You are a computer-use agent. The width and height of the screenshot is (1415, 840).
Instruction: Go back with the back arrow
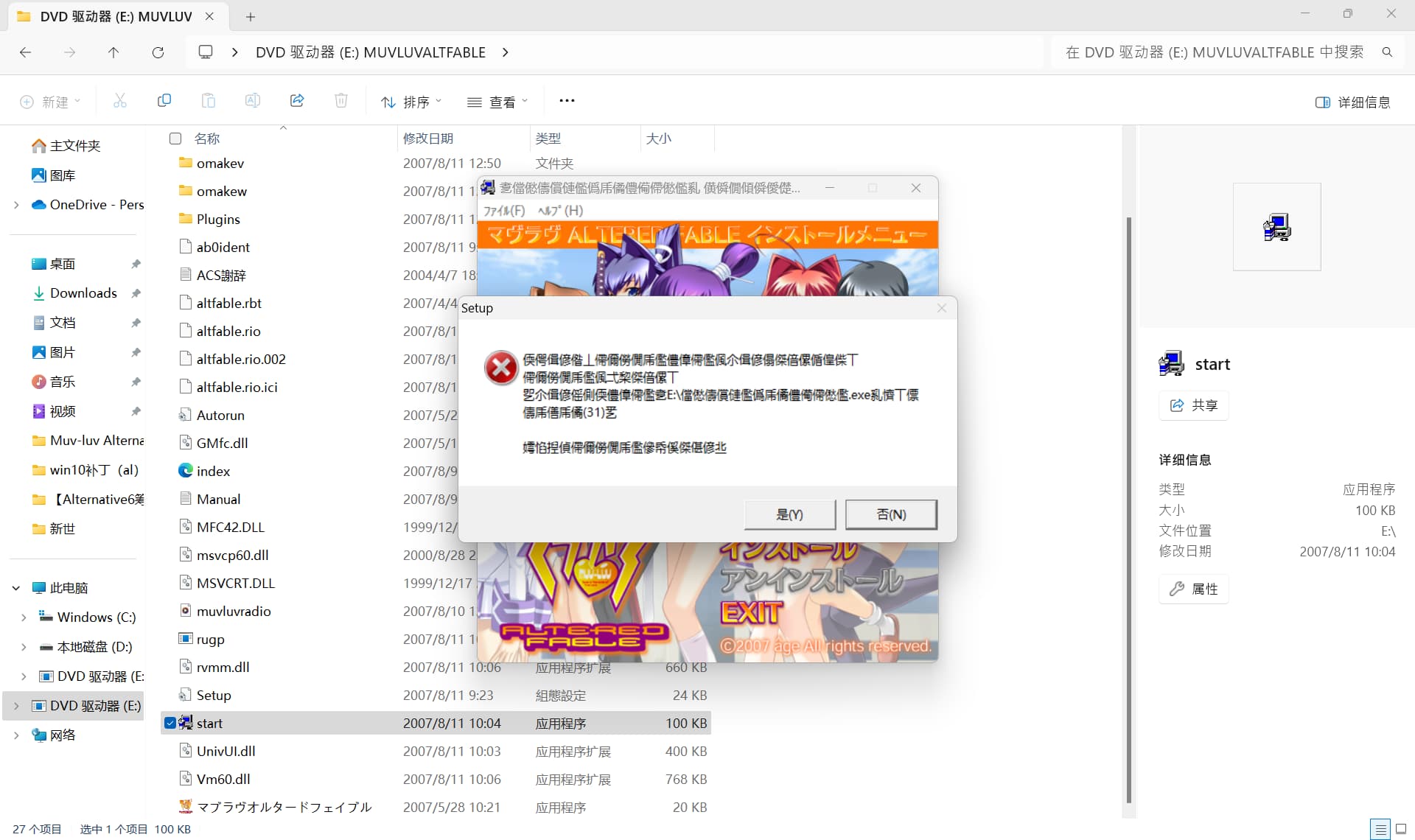(x=26, y=52)
